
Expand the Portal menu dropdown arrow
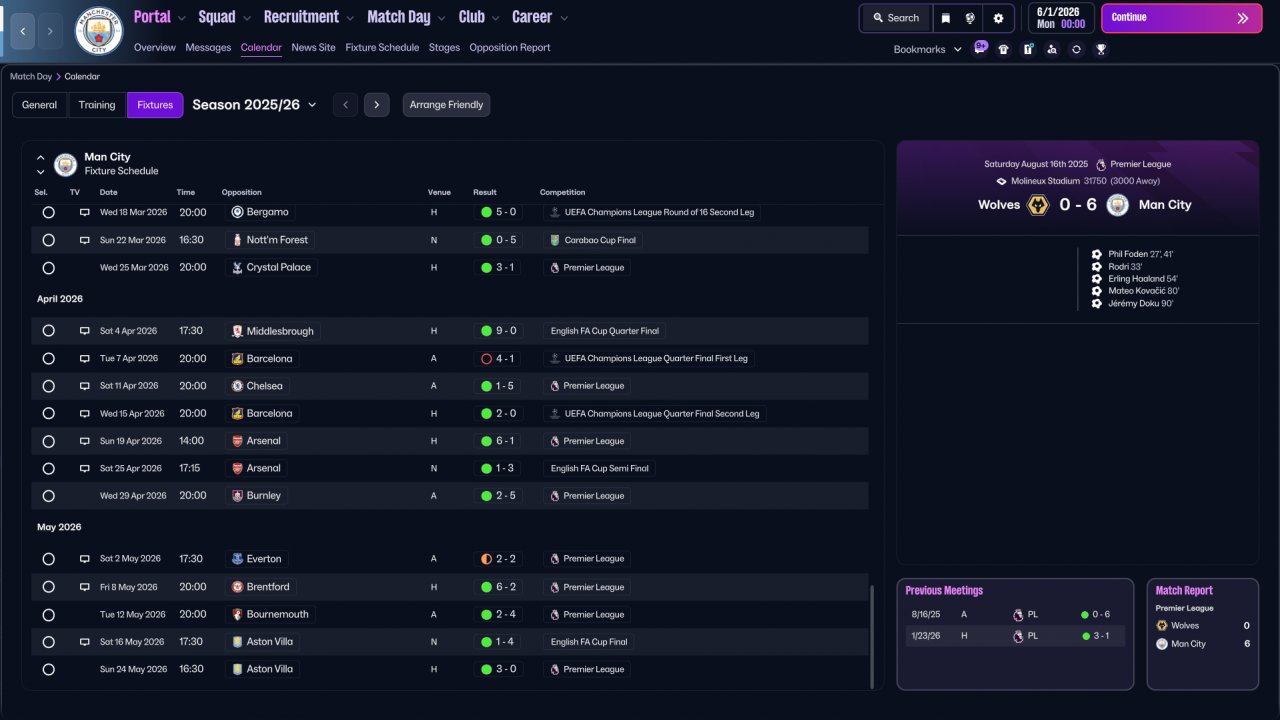click(x=181, y=18)
